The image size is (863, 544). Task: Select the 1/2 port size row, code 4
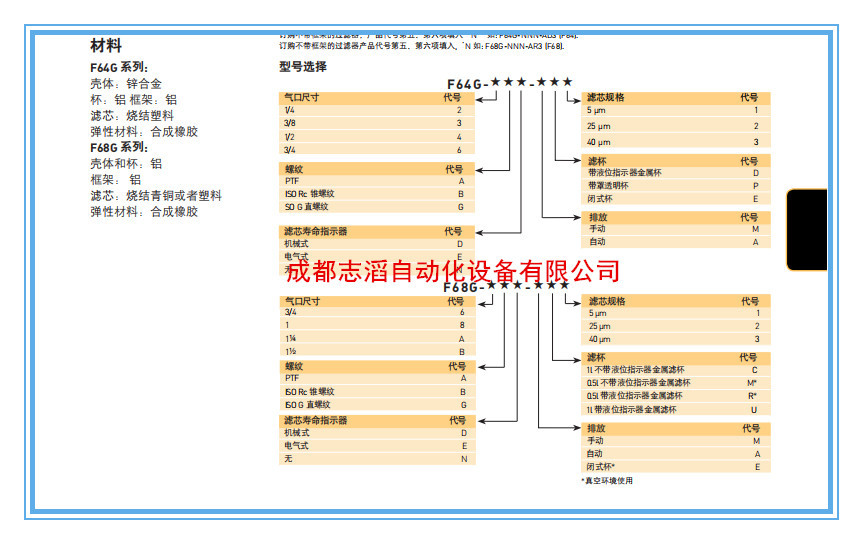click(376, 137)
